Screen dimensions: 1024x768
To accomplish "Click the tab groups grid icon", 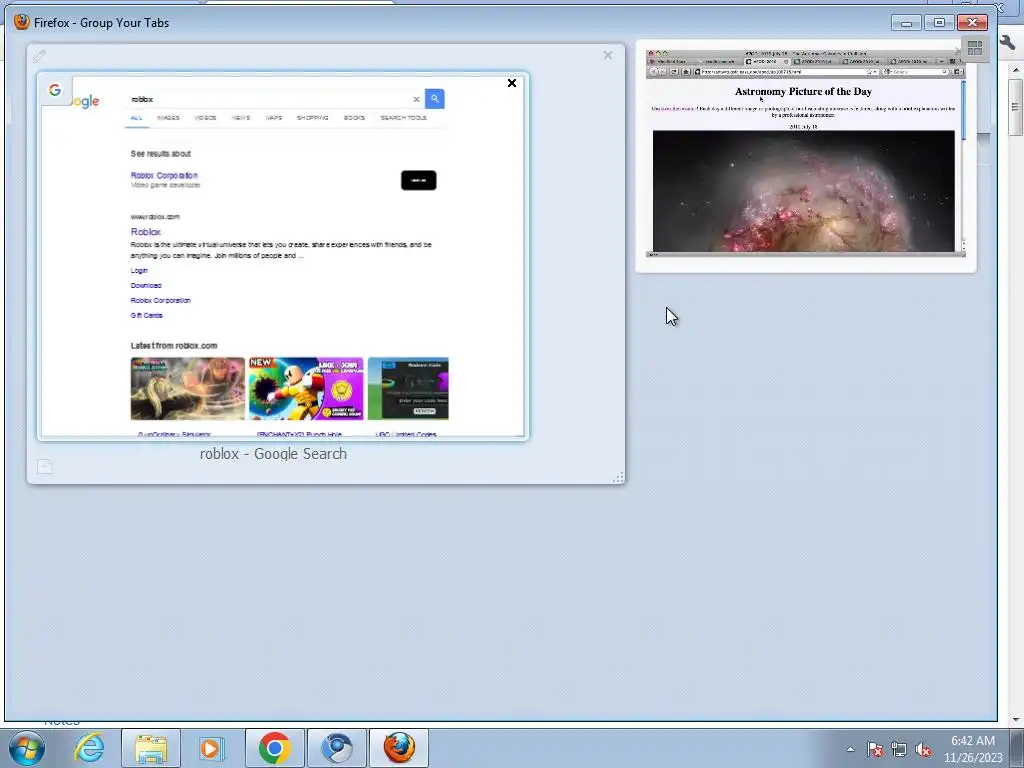I will tap(975, 48).
